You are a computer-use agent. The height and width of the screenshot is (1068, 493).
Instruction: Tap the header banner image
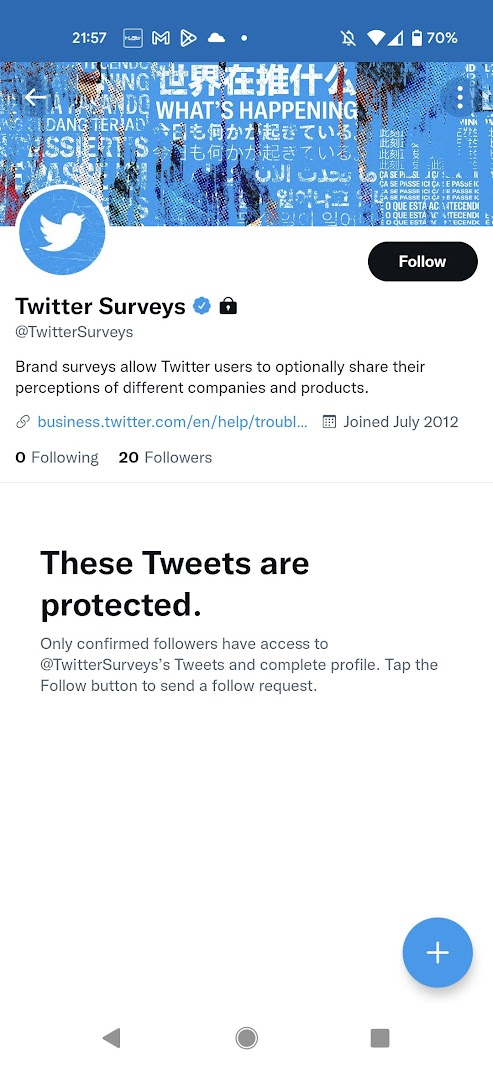coord(246,144)
